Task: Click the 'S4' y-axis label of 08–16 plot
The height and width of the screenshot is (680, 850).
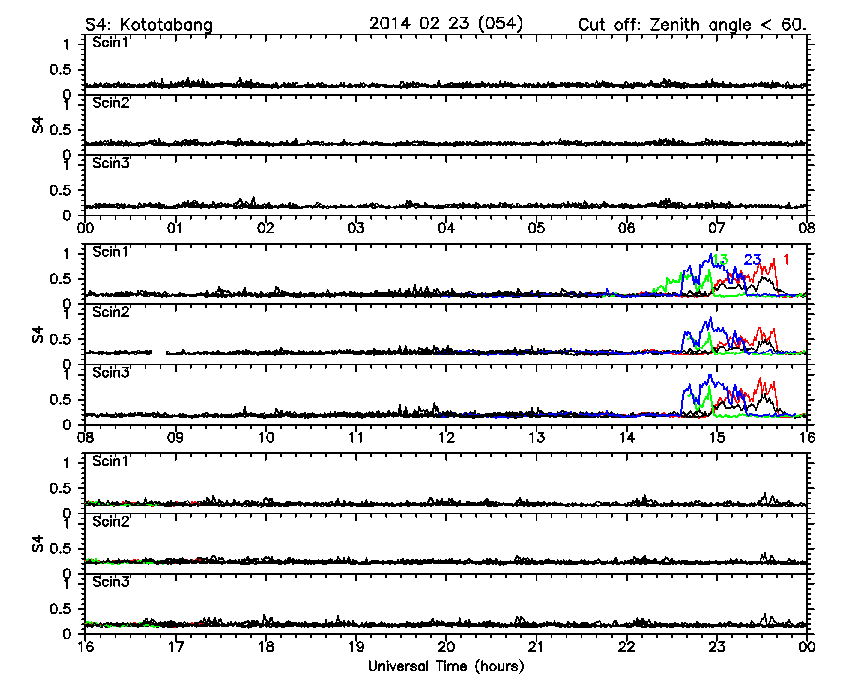Action: pyautogui.click(x=37, y=335)
